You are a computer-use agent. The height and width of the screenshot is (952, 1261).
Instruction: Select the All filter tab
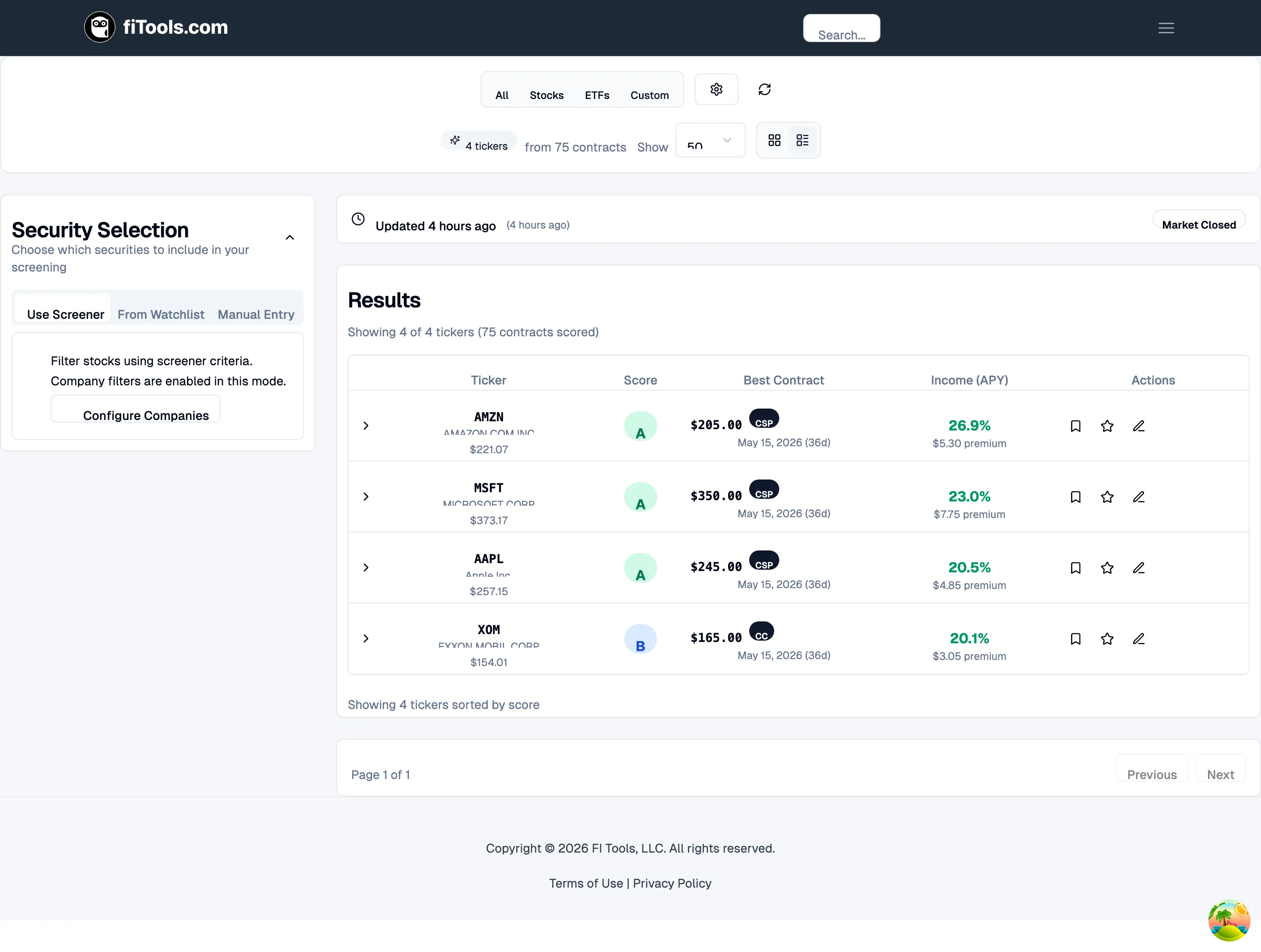coord(502,95)
